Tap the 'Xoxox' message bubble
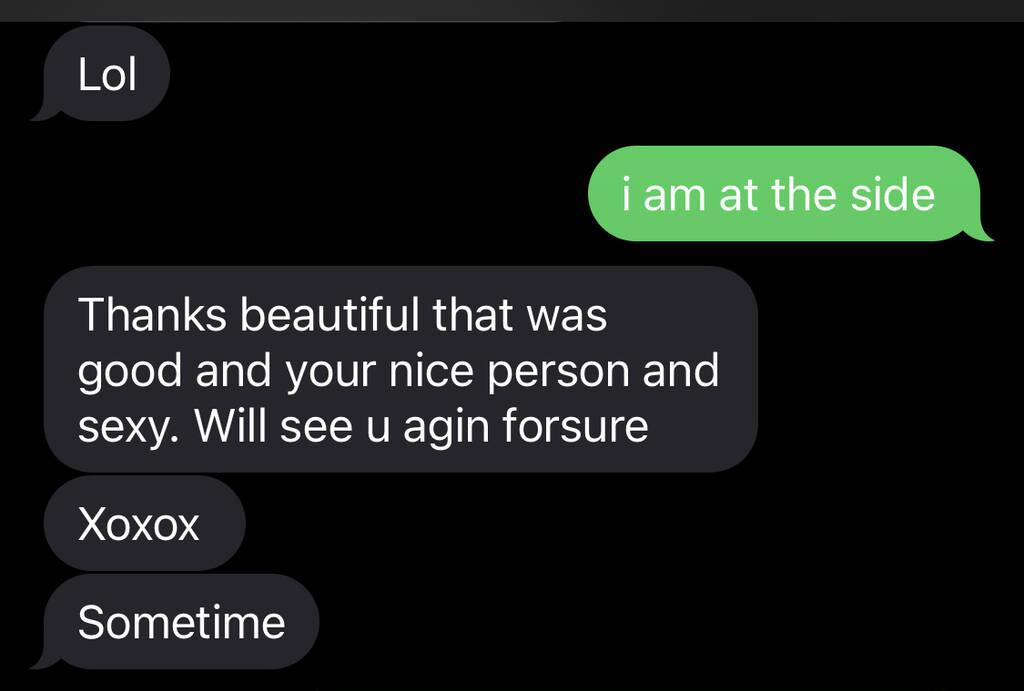Screen dimensions: 1024x691 click(144, 523)
